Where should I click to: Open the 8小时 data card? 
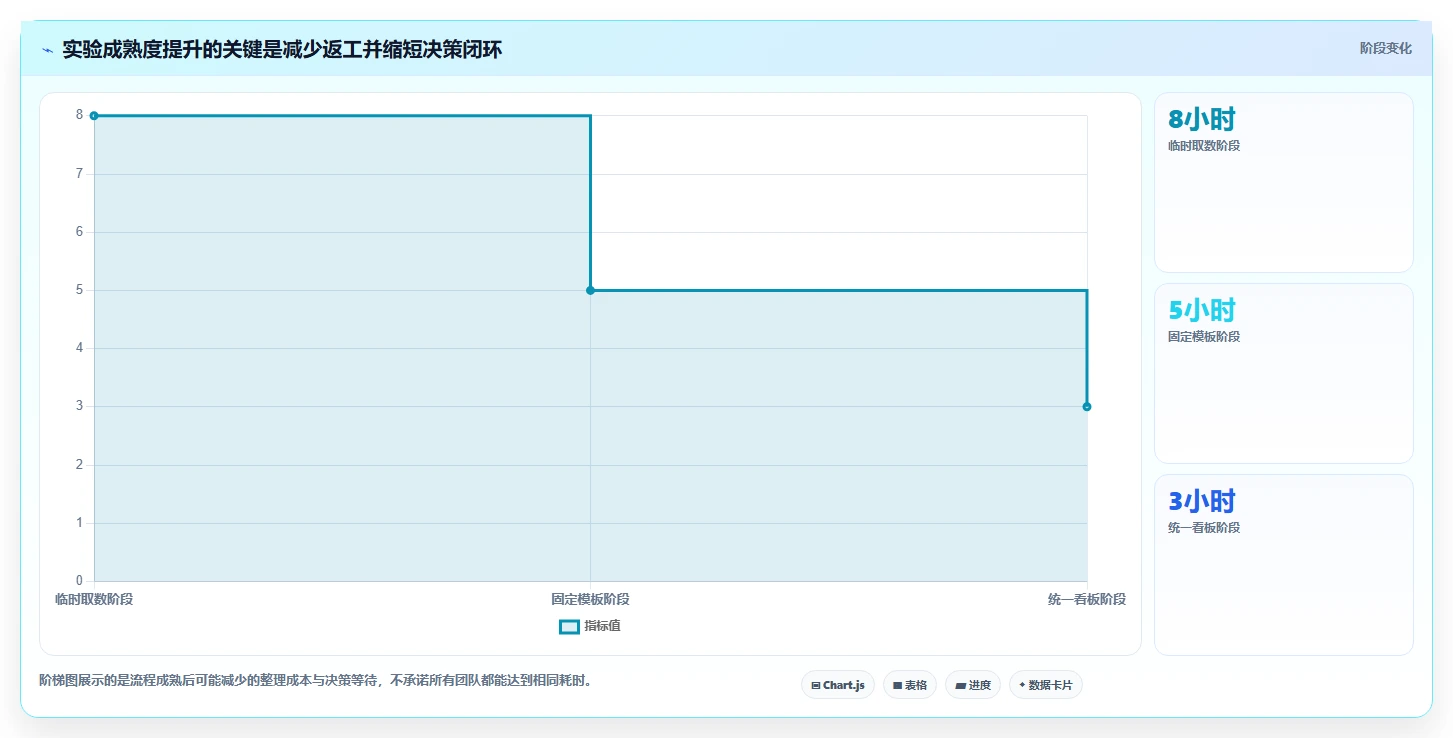1284,182
